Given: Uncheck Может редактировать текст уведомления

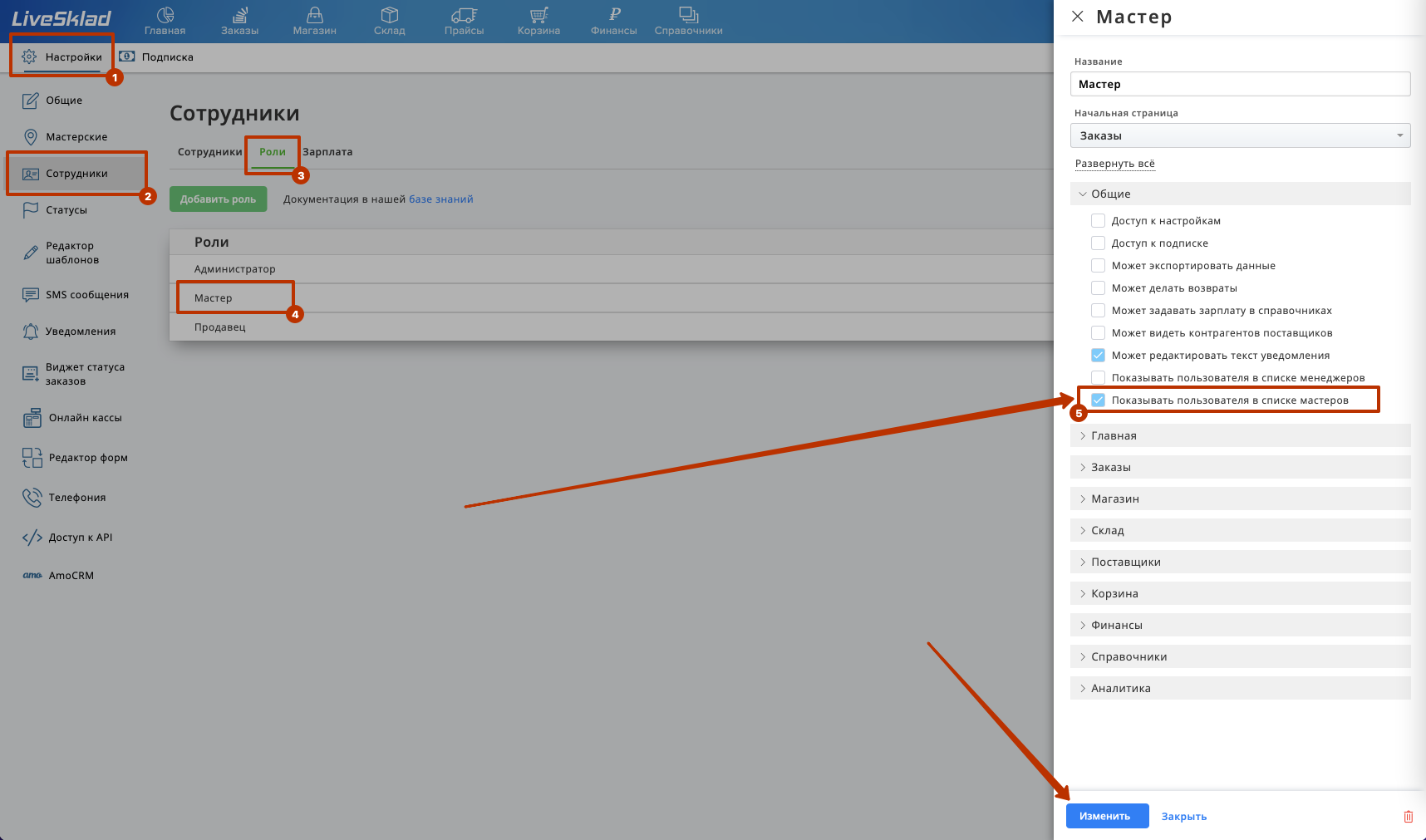Looking at the screenshot, I should coord(1098,356).
